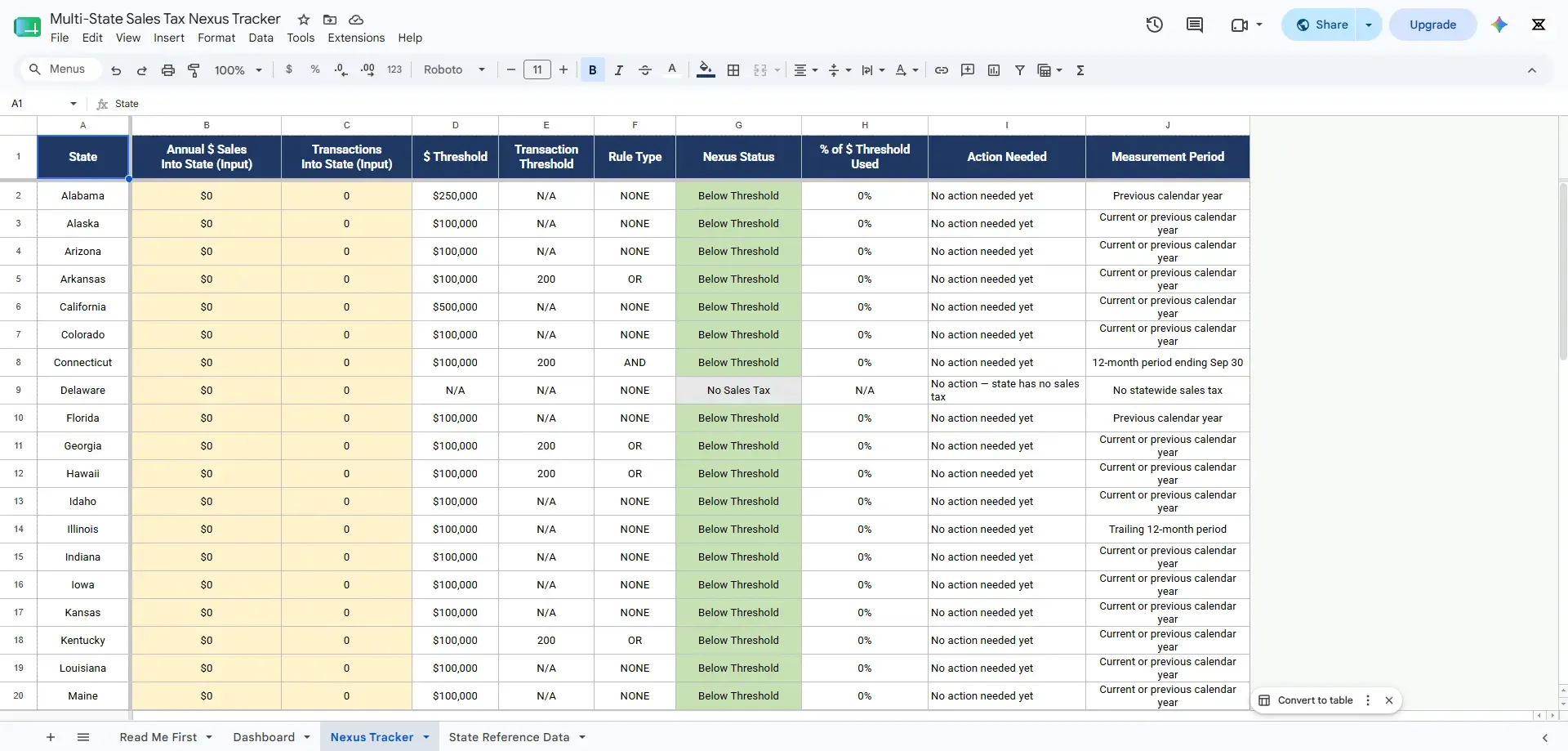Image resolution: width=1568 pixels, height=751 pixels.
Task: Select the California state cell
Action: [83, 307]
